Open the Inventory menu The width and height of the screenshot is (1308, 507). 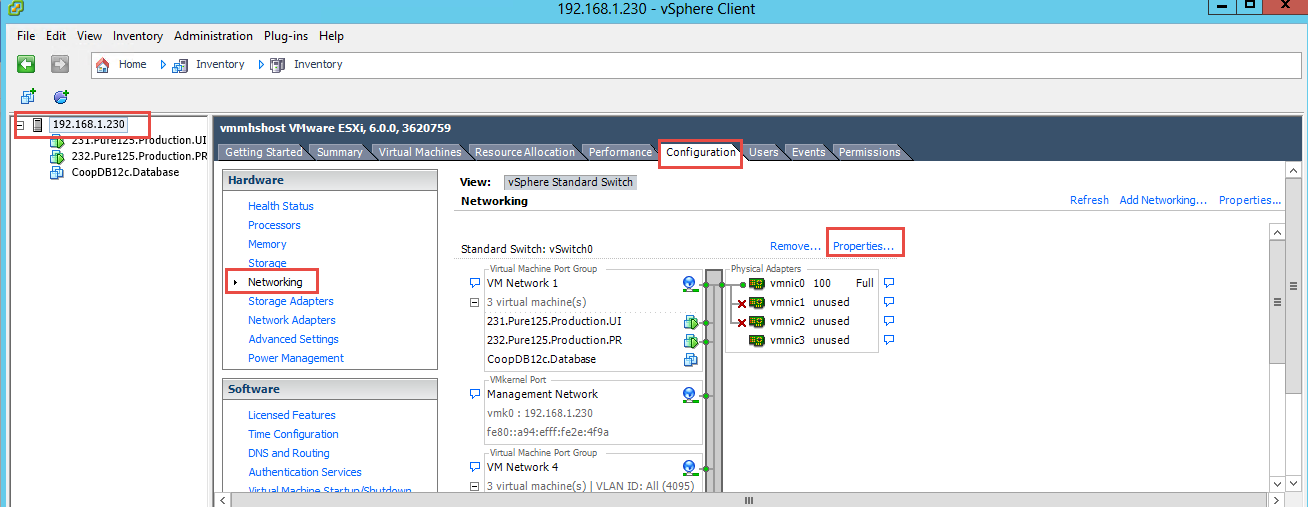[138, 36]
